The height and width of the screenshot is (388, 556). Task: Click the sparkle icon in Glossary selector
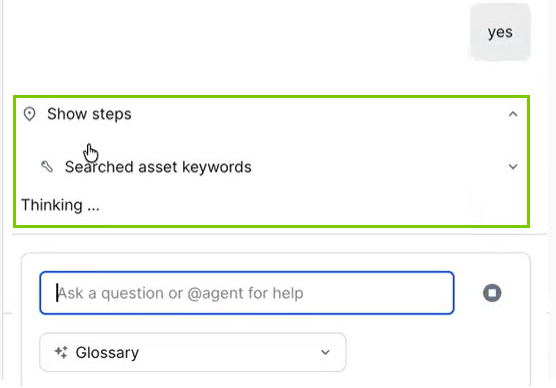click(61, 352)
